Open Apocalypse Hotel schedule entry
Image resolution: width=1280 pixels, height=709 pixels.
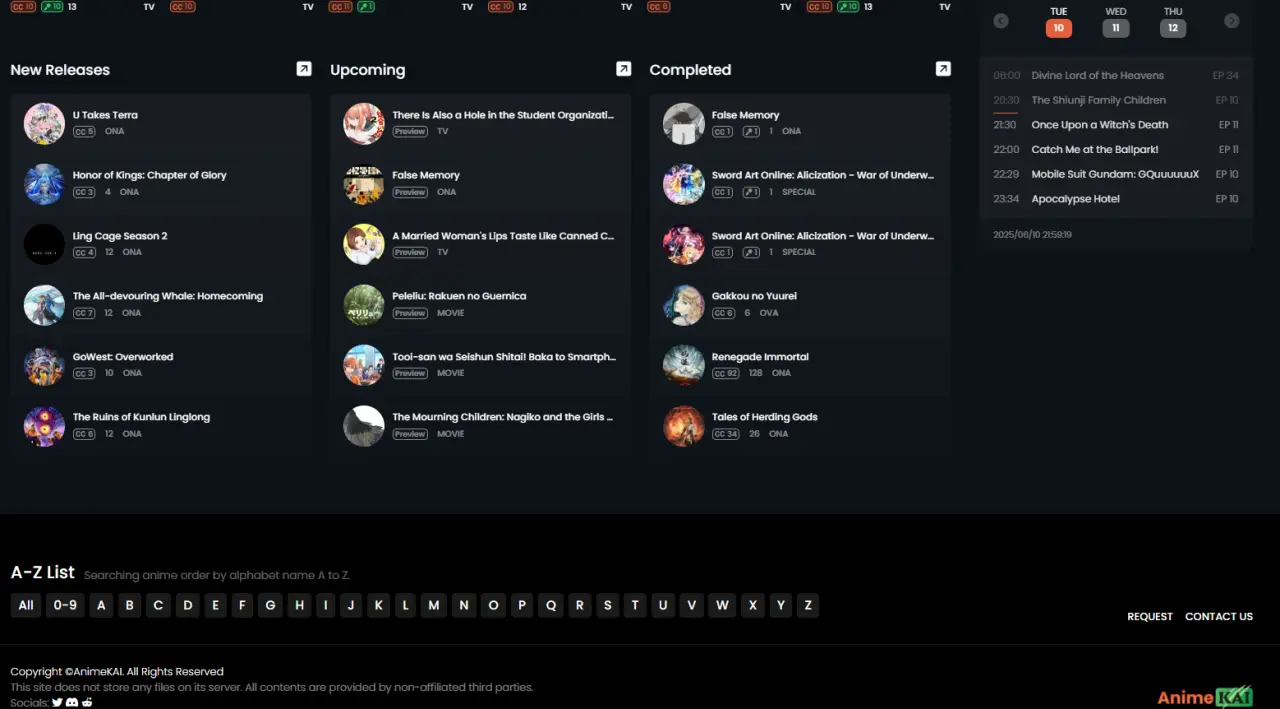tap(1116, 199)
